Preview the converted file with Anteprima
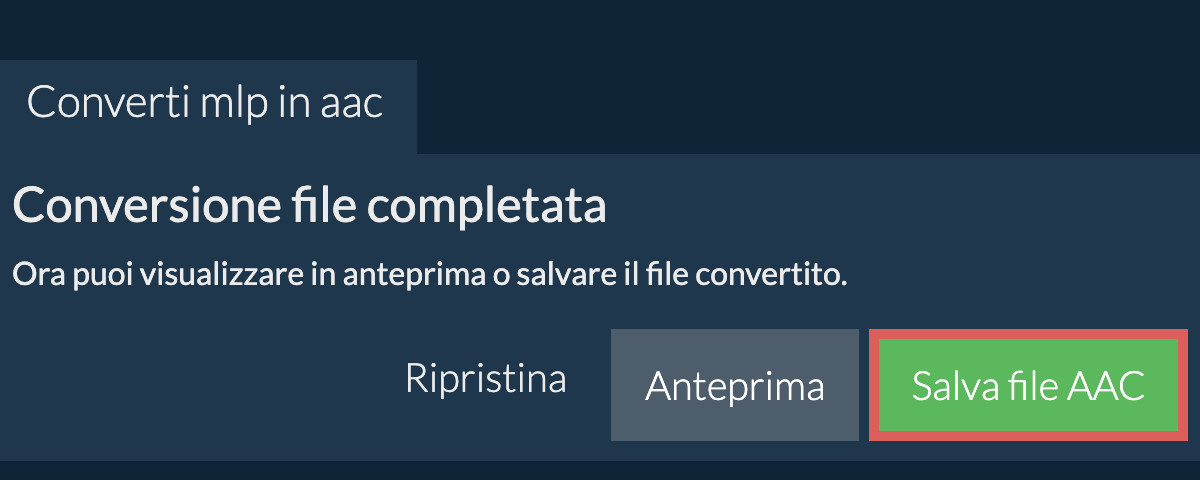Image resolution: width=1200 pixels, height=480 pixels. (x=734, y=385)
